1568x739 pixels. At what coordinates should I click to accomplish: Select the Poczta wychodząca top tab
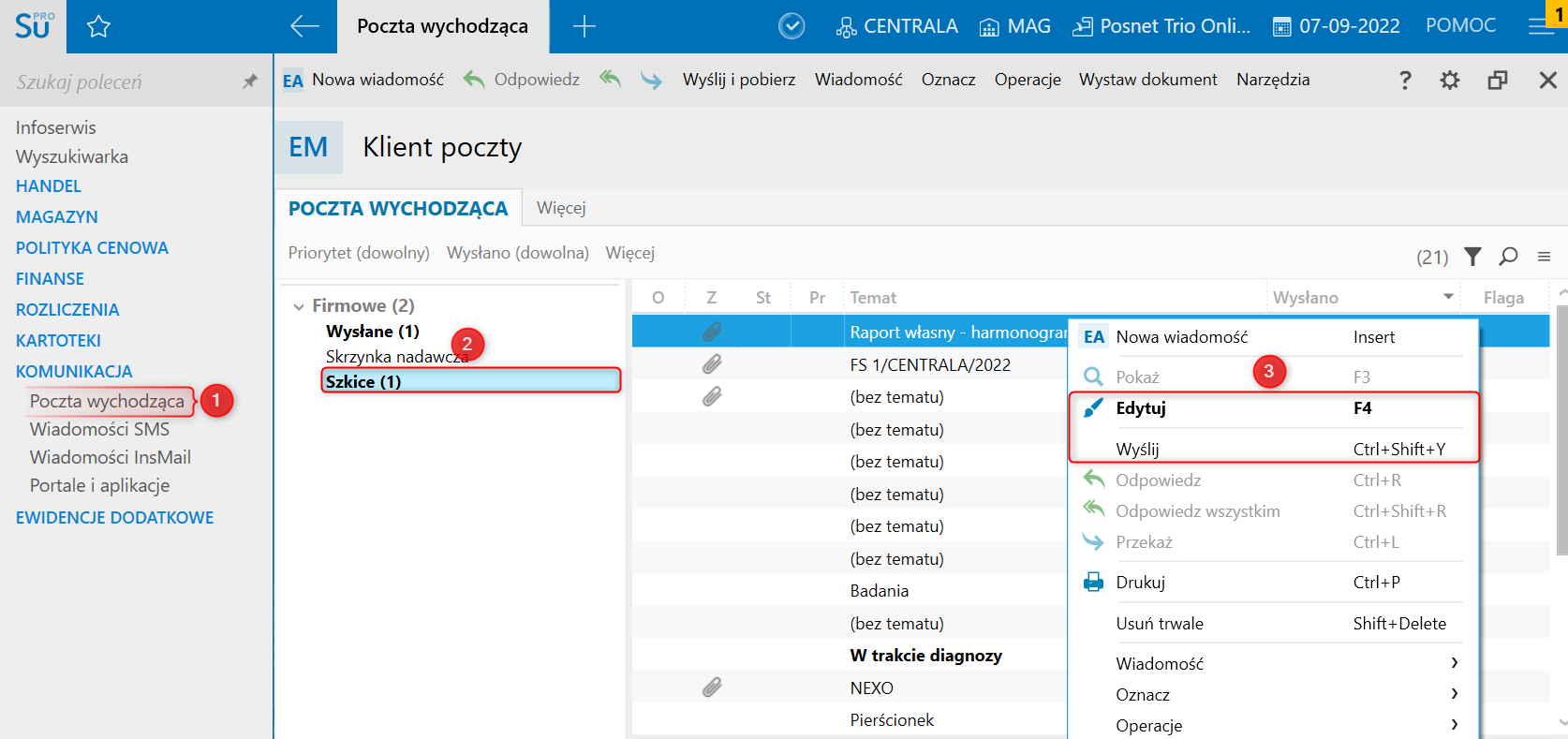coord(443,26)
